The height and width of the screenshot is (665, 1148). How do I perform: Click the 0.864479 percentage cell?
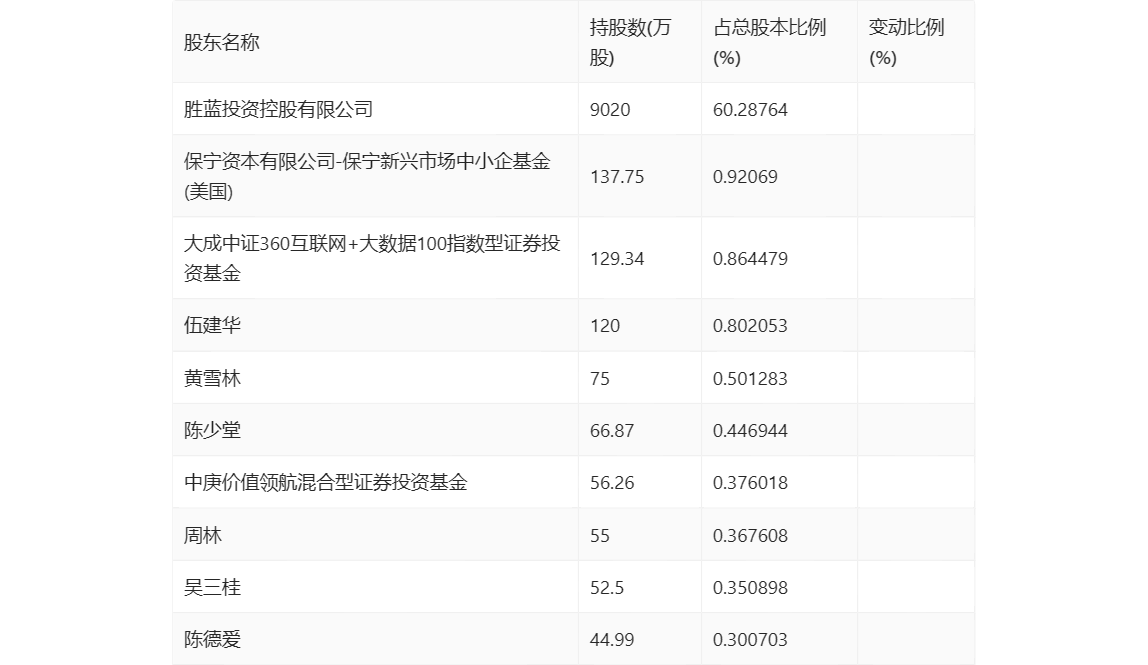[750, 259]
